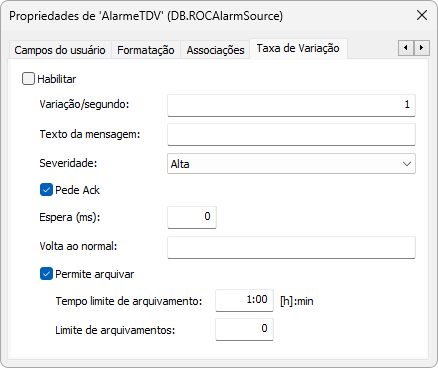Screen dimensions: 438x368
Task: Click the Habilitar label text
Action: tap(57, 79)
